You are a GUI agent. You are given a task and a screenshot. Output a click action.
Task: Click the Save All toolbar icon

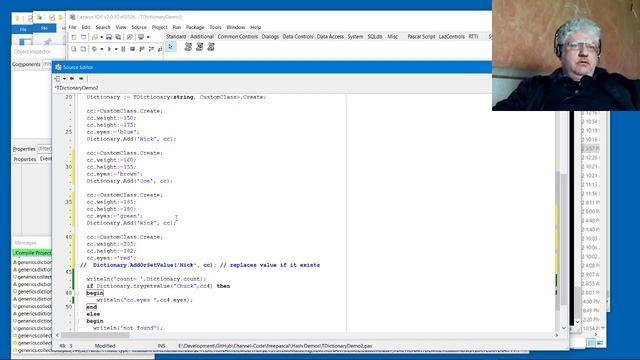click(118, 37)
